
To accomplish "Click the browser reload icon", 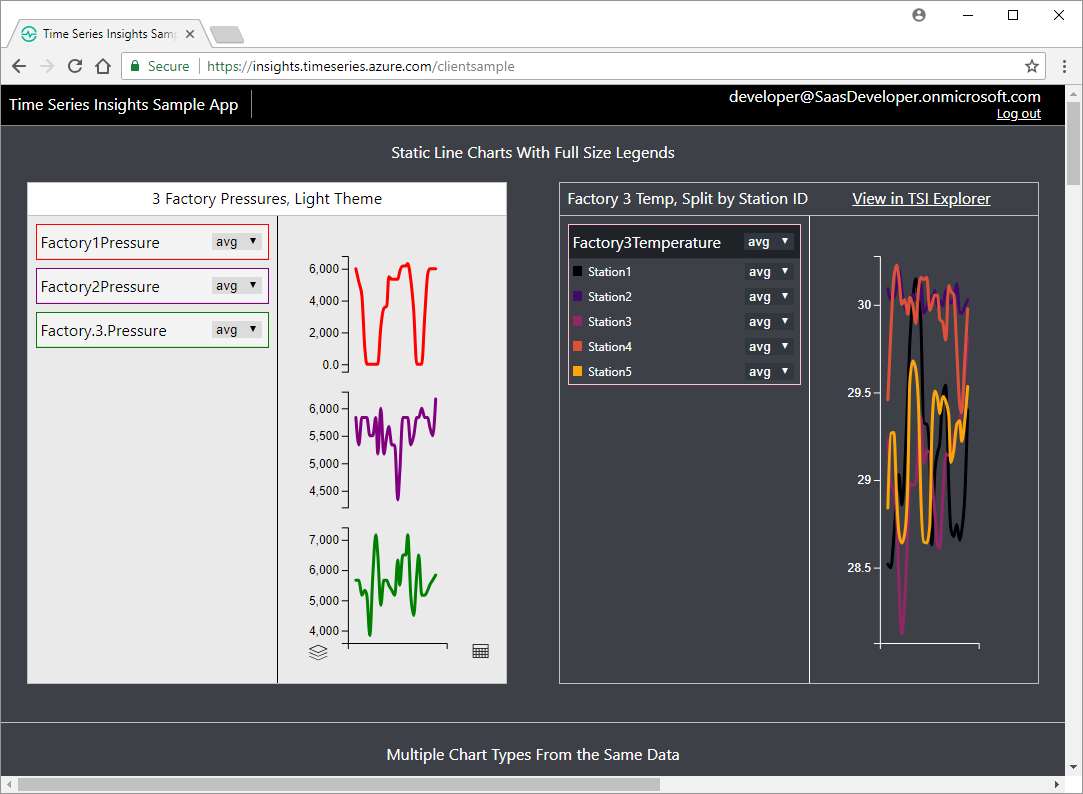I will (74, 66).
